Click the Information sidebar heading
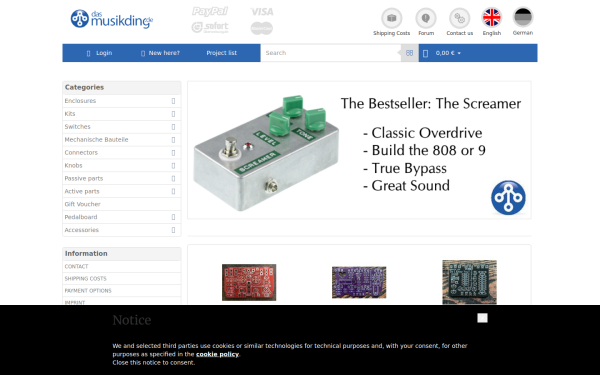This screenshot has height=375, width=600. 86,253
